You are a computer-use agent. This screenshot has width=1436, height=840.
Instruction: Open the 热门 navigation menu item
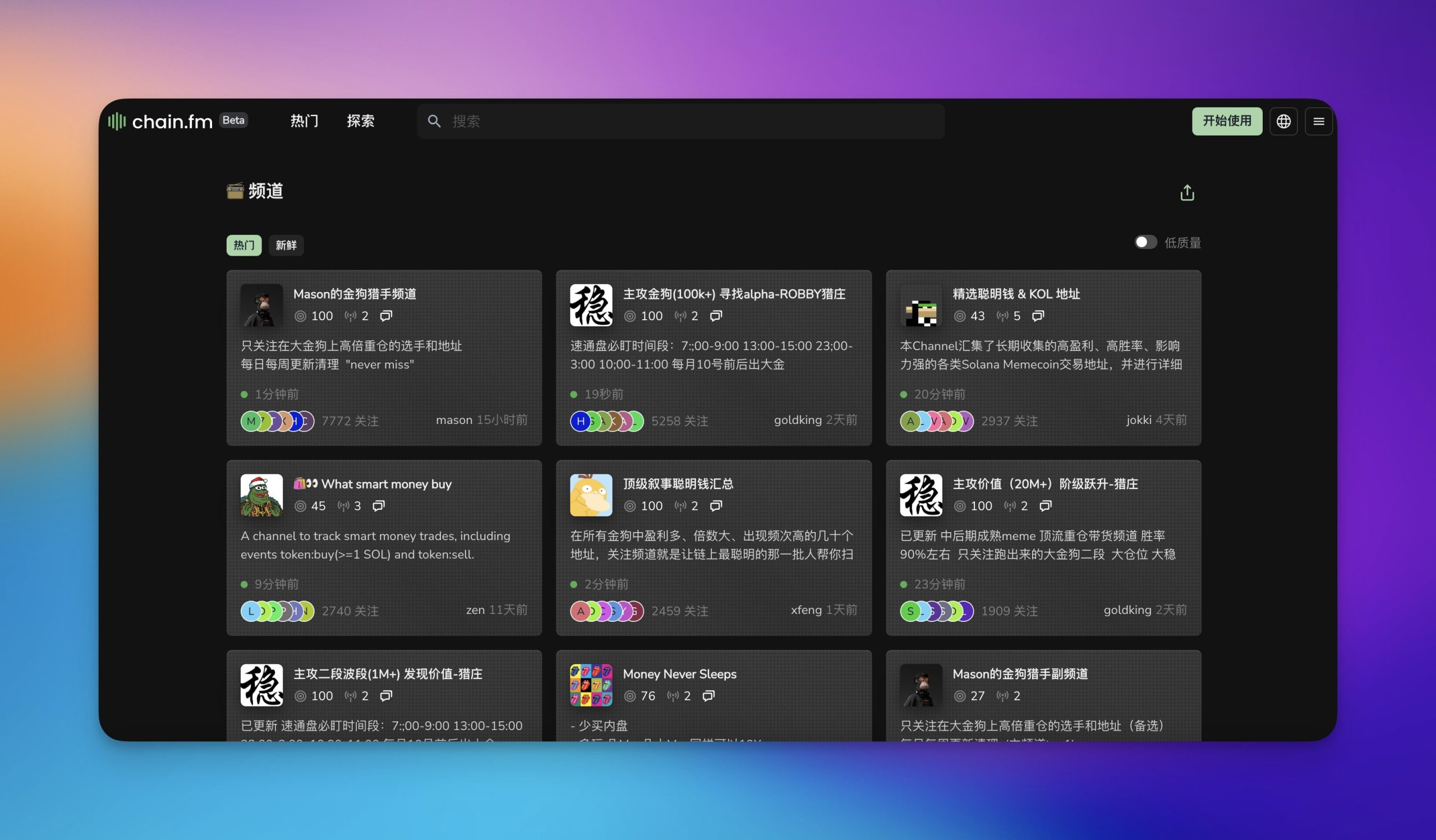click(303, 121)
